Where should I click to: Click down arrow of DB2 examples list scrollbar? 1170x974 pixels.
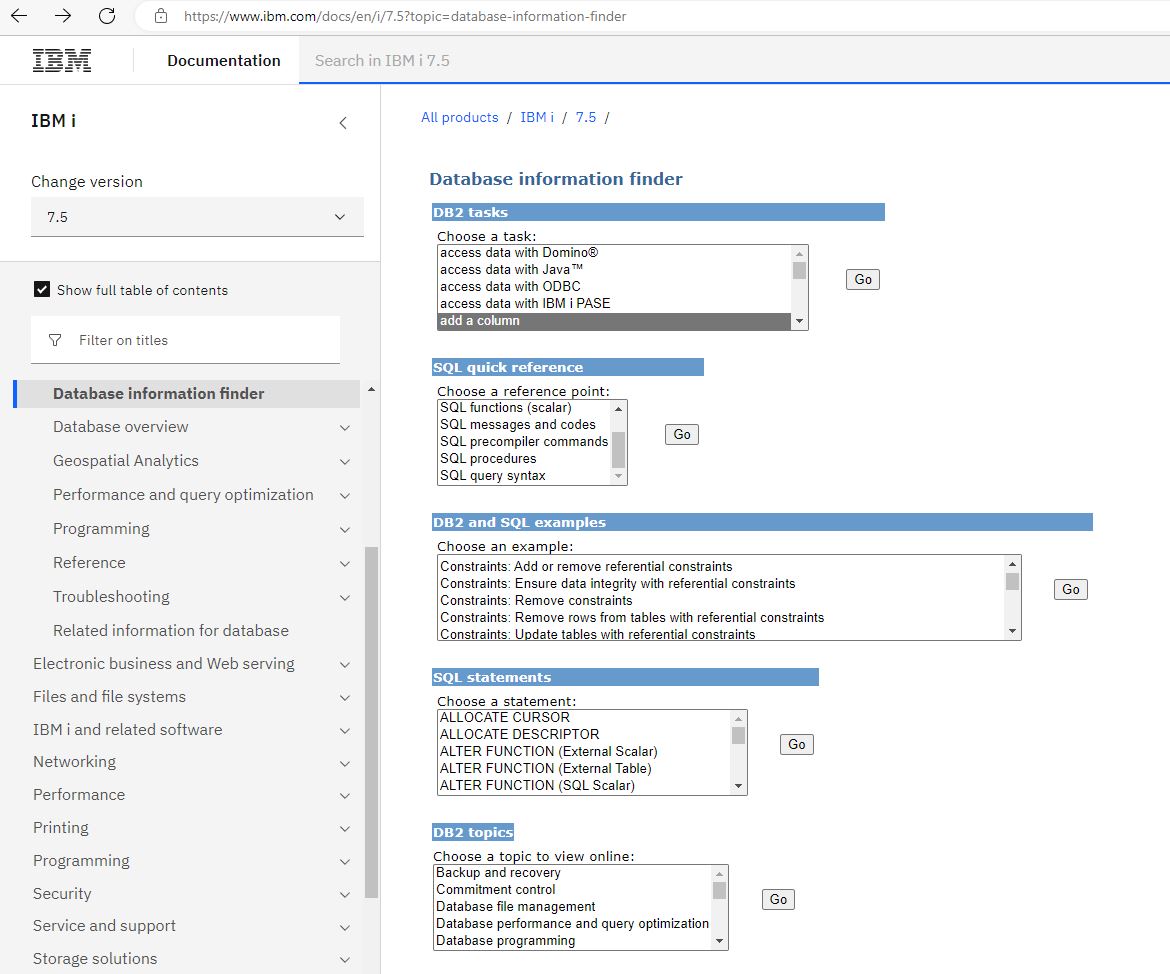1012,631
